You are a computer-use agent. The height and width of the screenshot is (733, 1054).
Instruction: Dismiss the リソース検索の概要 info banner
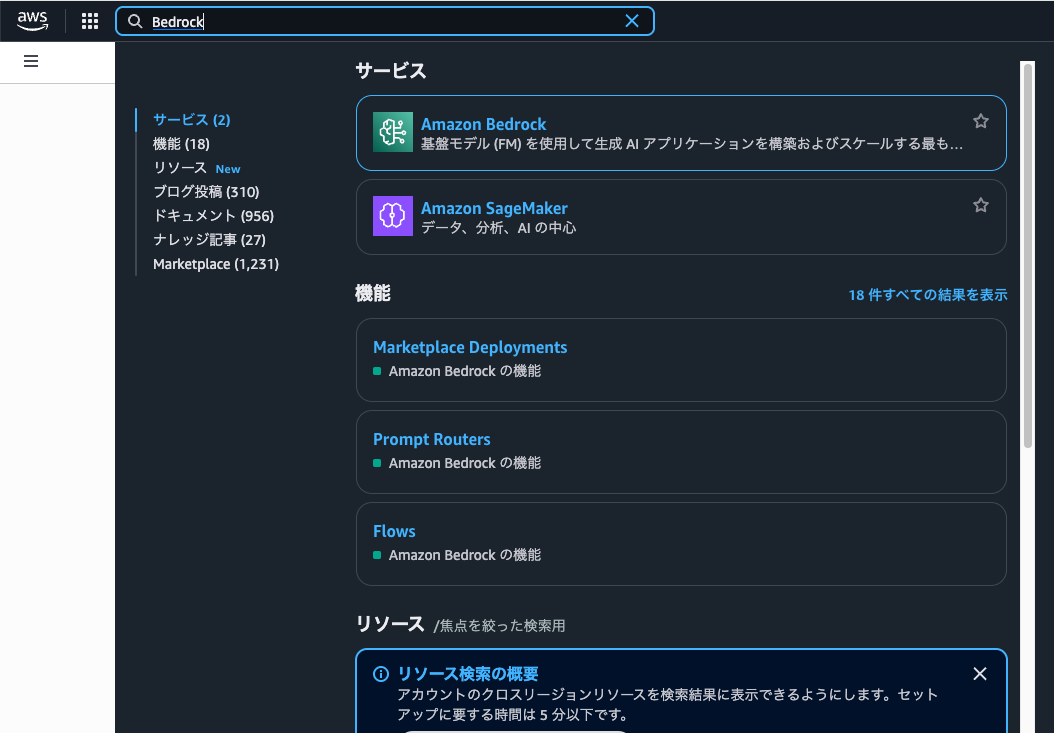coord(979,674)
